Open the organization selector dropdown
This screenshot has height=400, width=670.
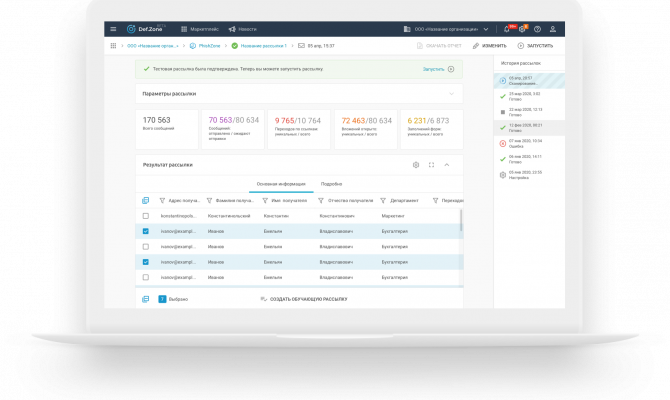click(446, 29)
